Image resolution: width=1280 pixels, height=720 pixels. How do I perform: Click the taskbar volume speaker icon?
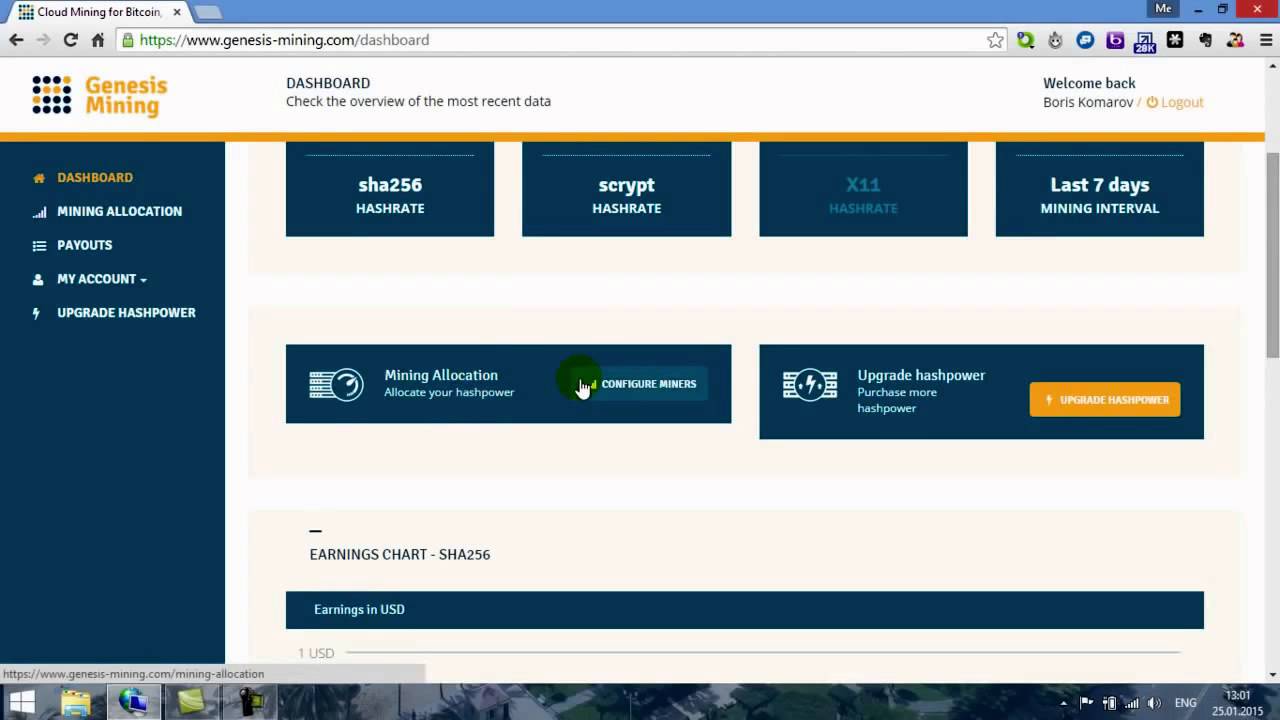1155,703
